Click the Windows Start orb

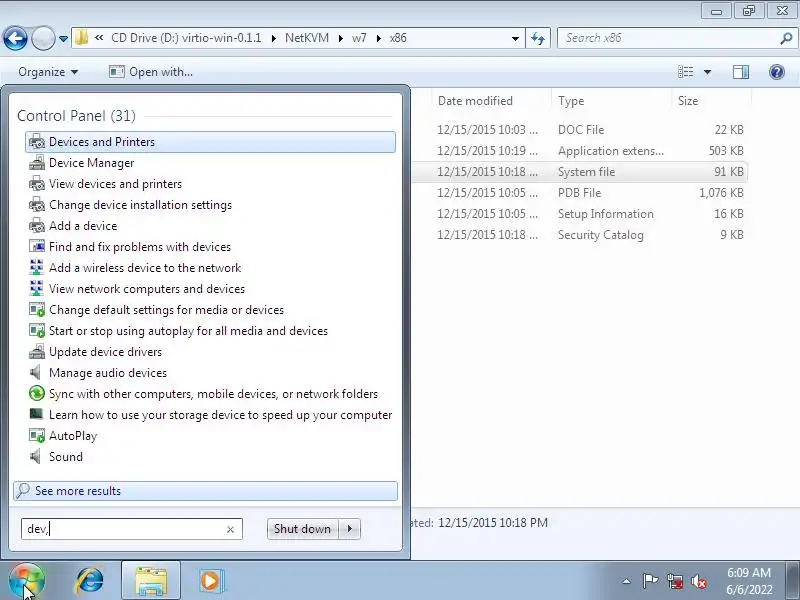27,581
